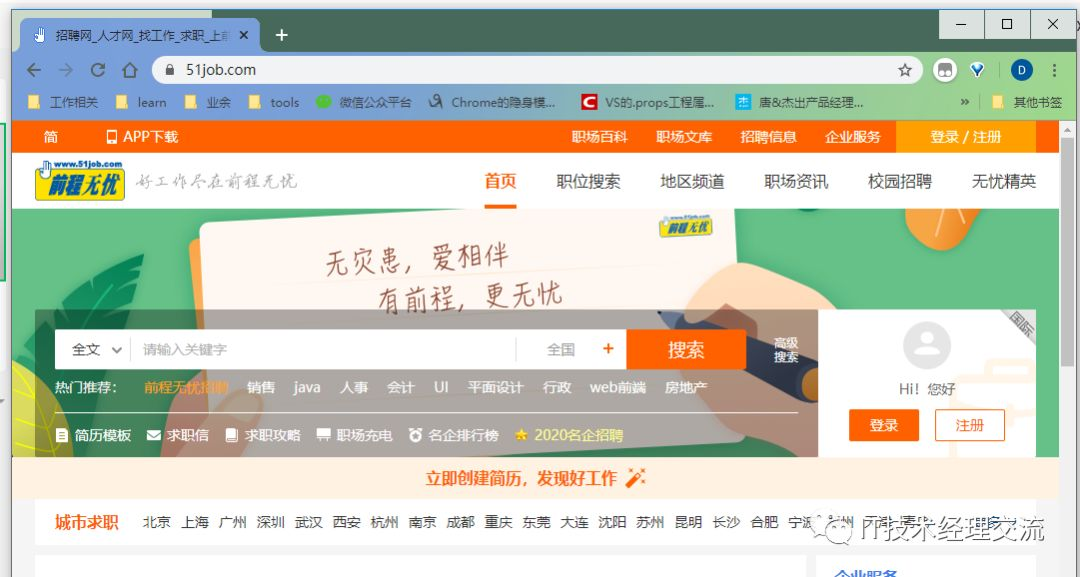
Task: Open the 求职攻略 link
Action: pyautogui.click(x=263, y=435)
